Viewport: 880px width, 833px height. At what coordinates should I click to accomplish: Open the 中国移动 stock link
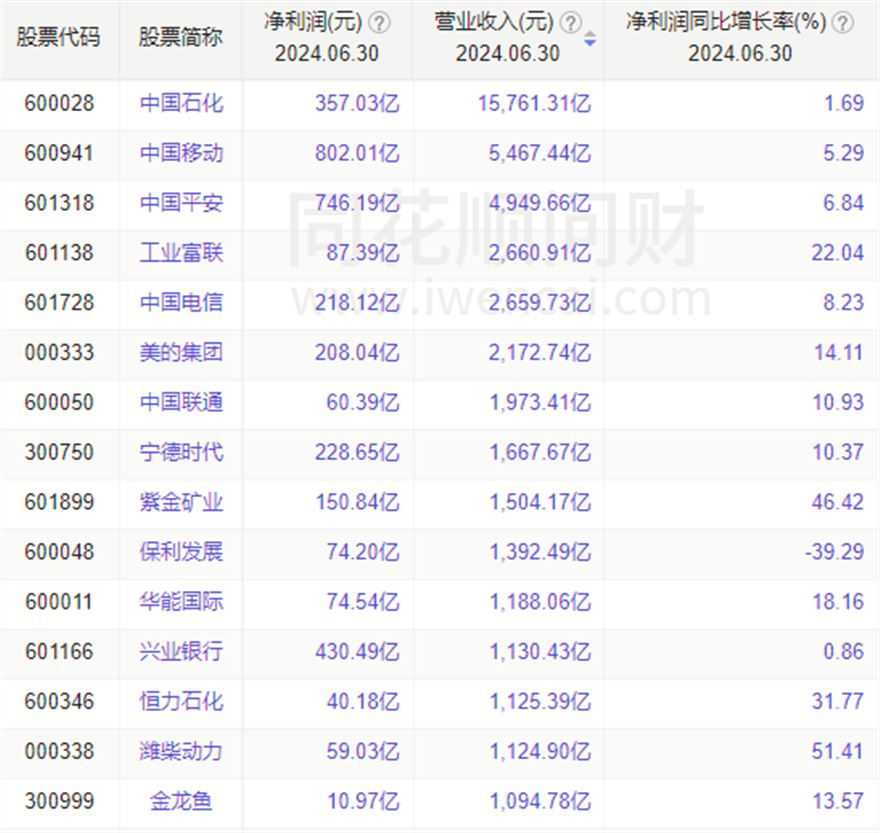click(x=181, y=153)
